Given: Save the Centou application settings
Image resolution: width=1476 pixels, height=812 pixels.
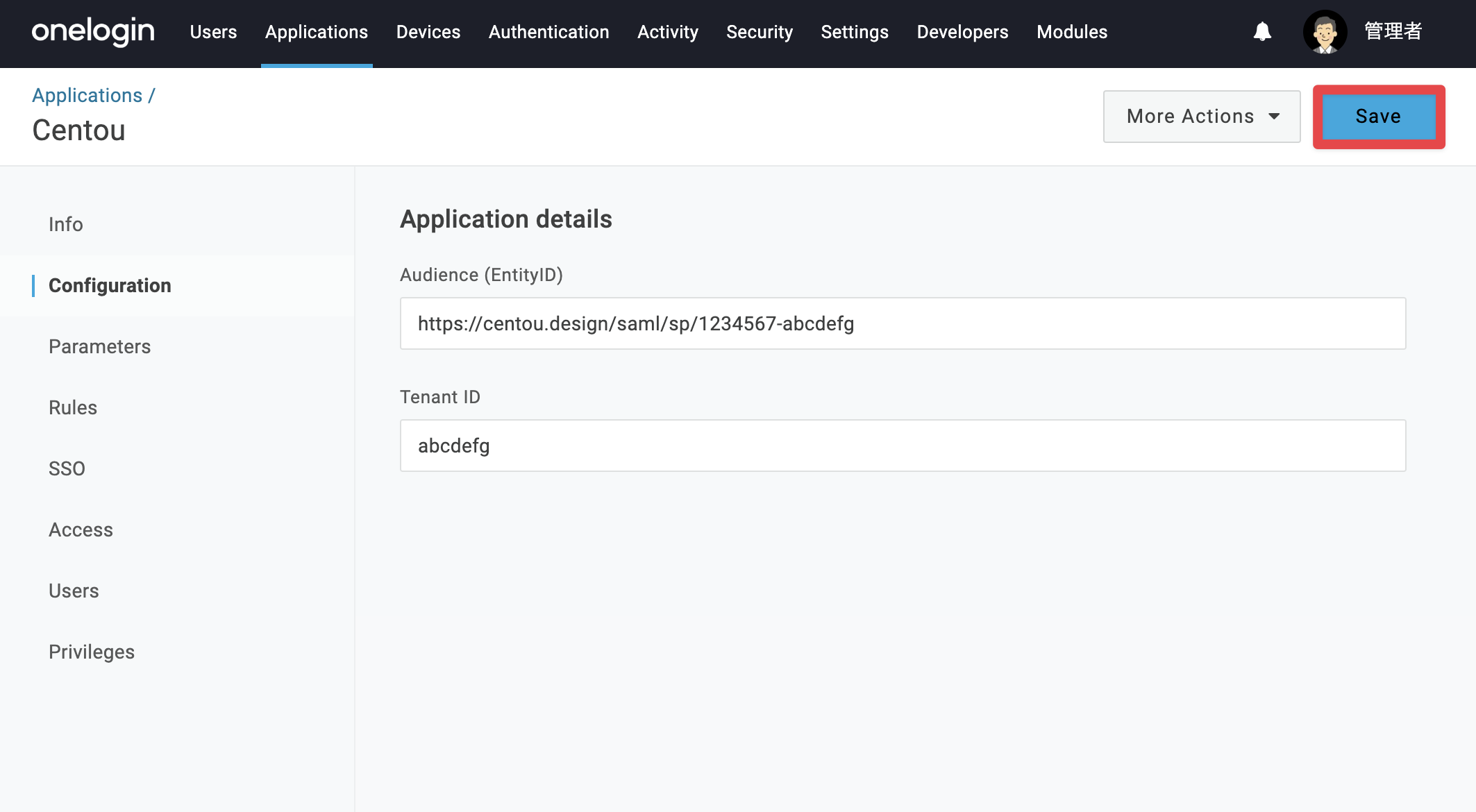Looking at the screenshot, I should pyautogui.click(x=1379, y=117).
